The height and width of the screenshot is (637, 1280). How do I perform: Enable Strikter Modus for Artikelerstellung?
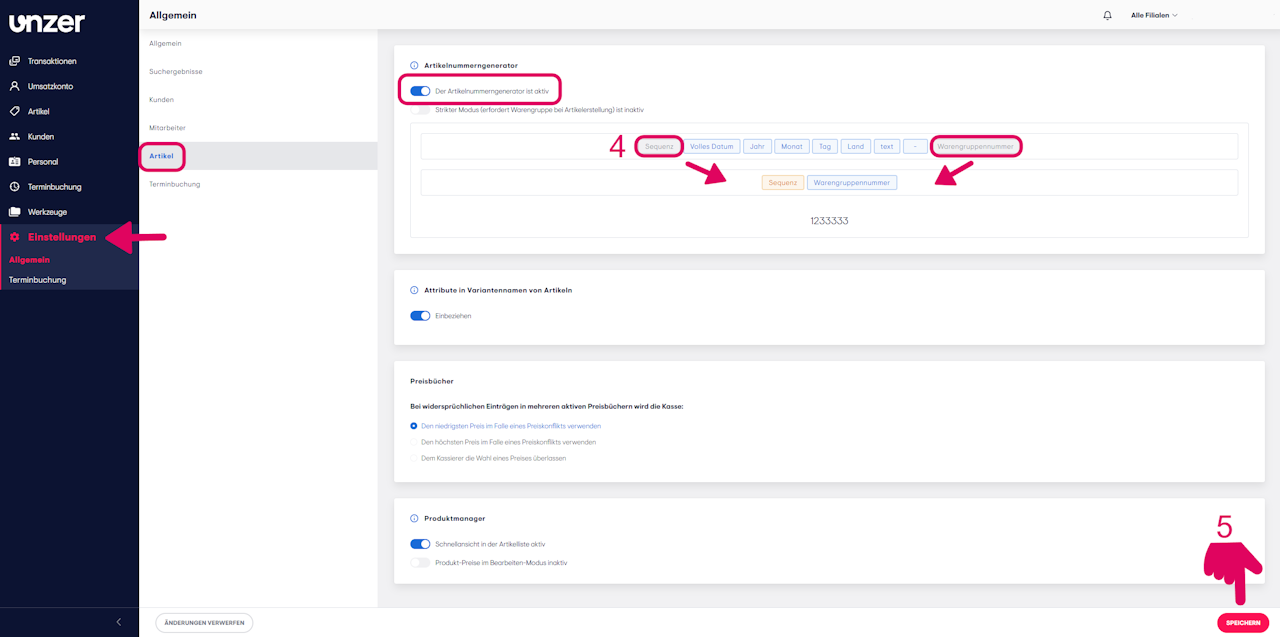pyautogui.click(x=421, y=109)
